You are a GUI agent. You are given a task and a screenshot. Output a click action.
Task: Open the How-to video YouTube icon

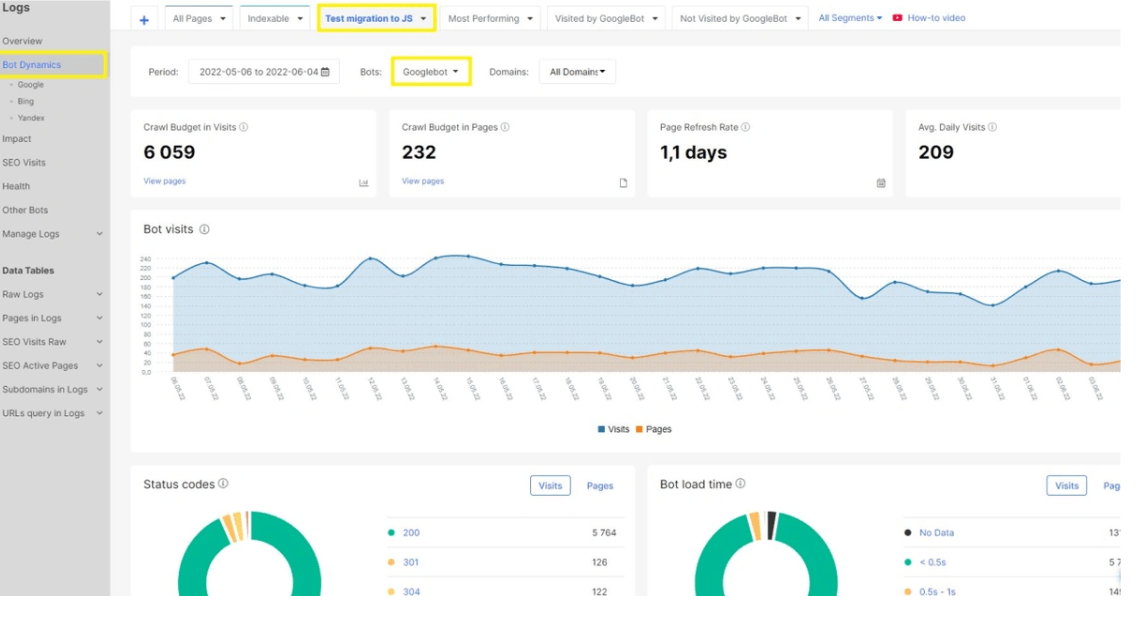coord(897,18)
